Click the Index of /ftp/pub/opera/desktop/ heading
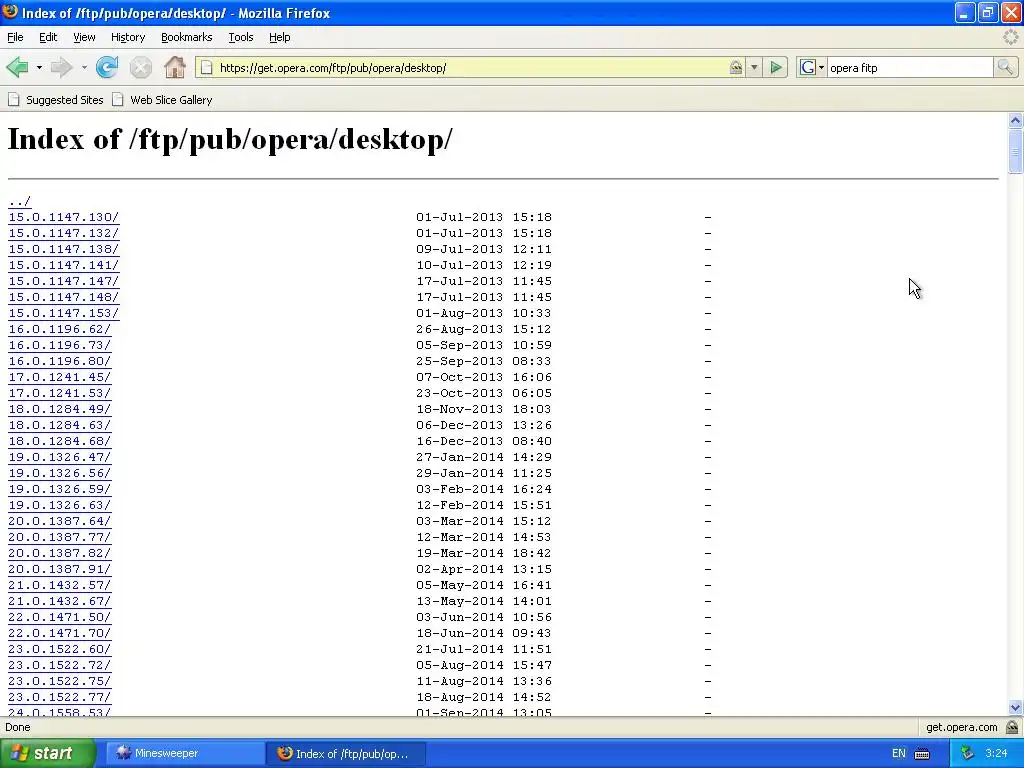Screen dimensions: 1024x768 [229, 139]
